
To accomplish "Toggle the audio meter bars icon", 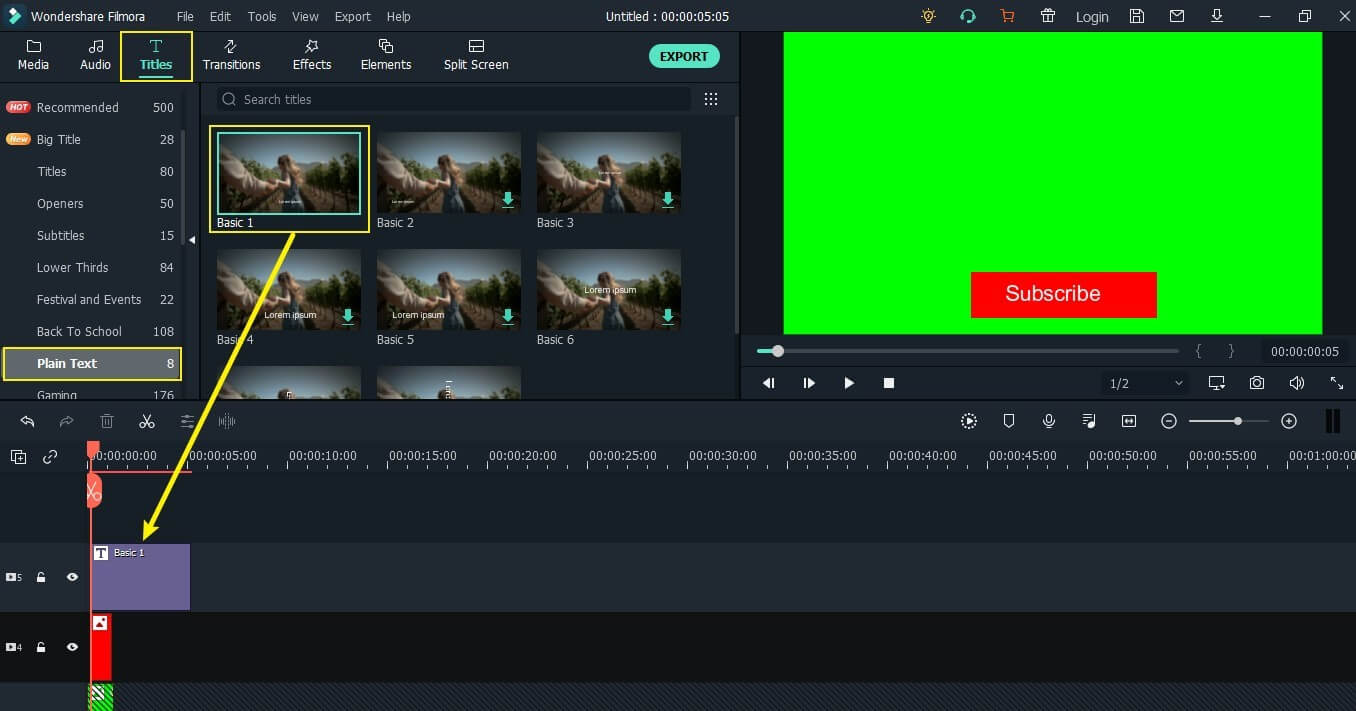I will point(1332,421).
